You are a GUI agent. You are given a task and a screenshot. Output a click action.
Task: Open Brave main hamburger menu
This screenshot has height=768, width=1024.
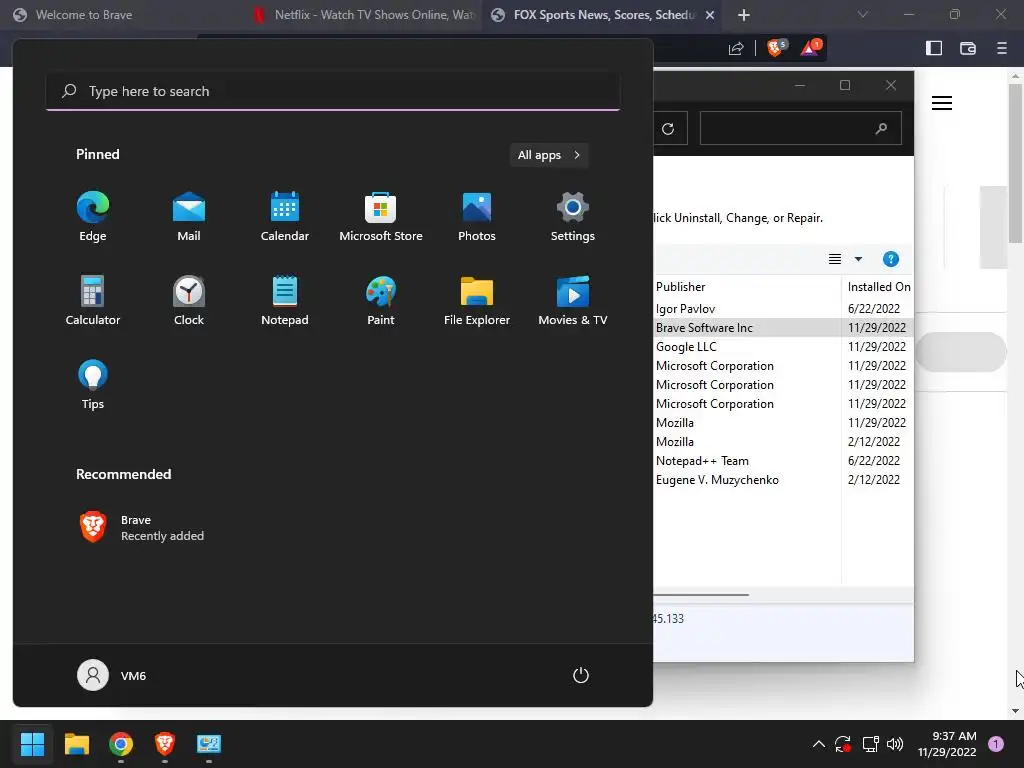(x=1002, y=48)
